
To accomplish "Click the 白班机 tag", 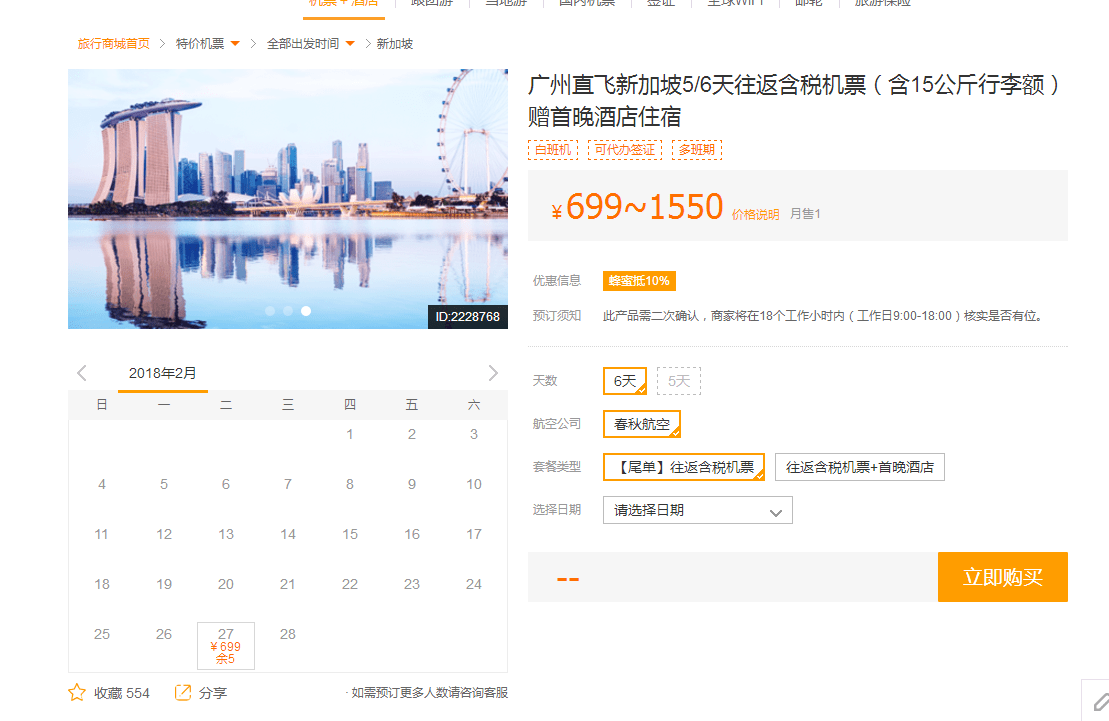I will point(553,150).
